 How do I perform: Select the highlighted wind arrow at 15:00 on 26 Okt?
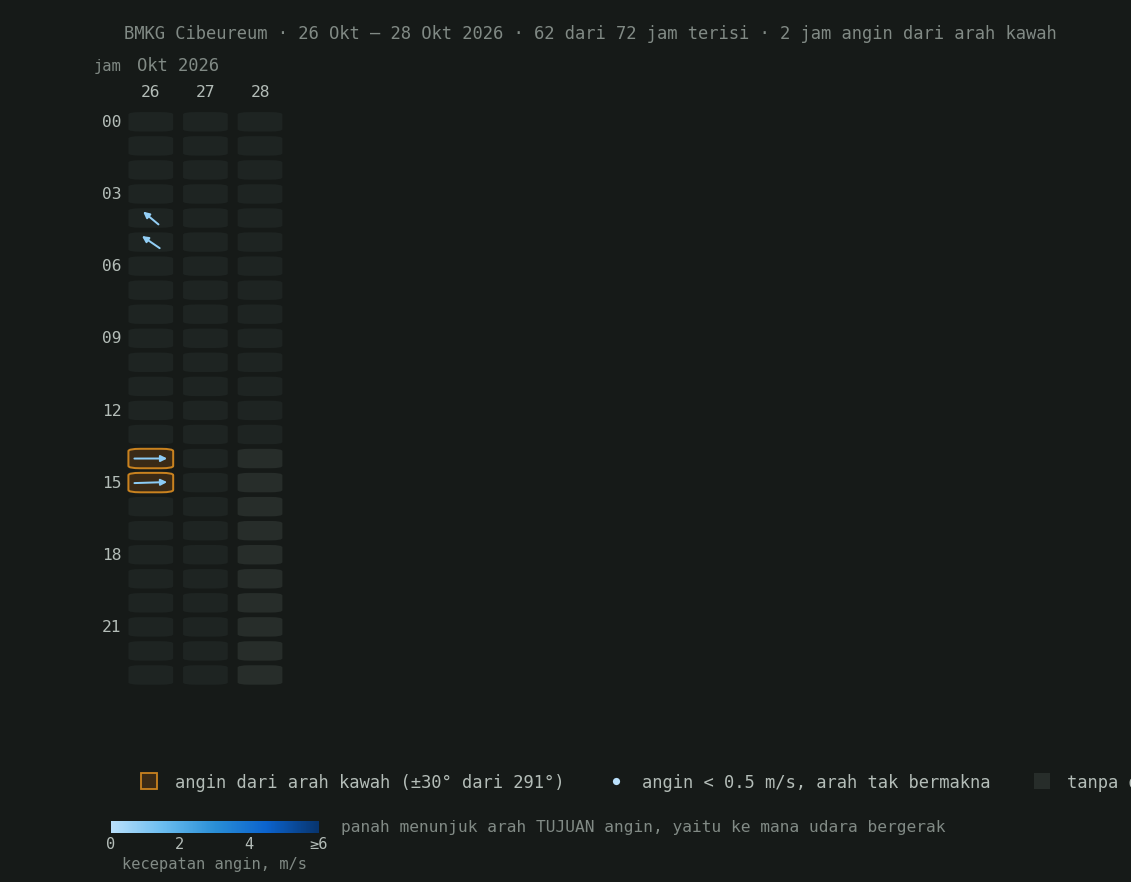[151, 482]
